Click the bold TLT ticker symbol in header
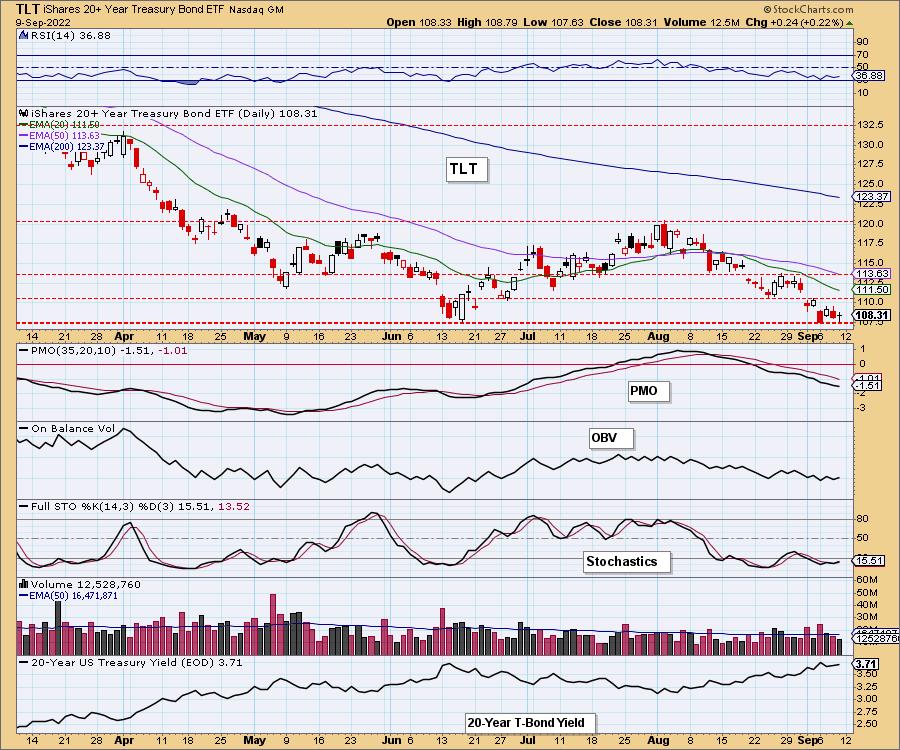900x750 pixels. pos(28,9)
